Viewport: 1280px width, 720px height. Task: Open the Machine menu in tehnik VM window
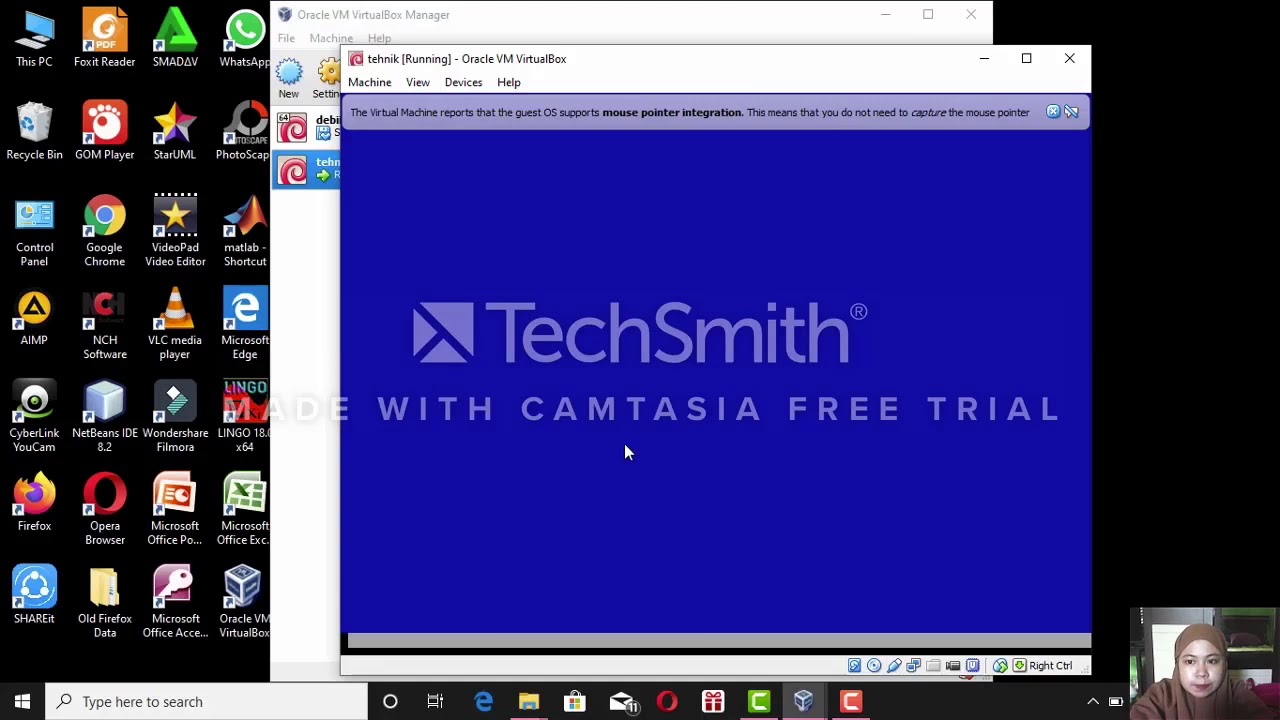point(370,82)
